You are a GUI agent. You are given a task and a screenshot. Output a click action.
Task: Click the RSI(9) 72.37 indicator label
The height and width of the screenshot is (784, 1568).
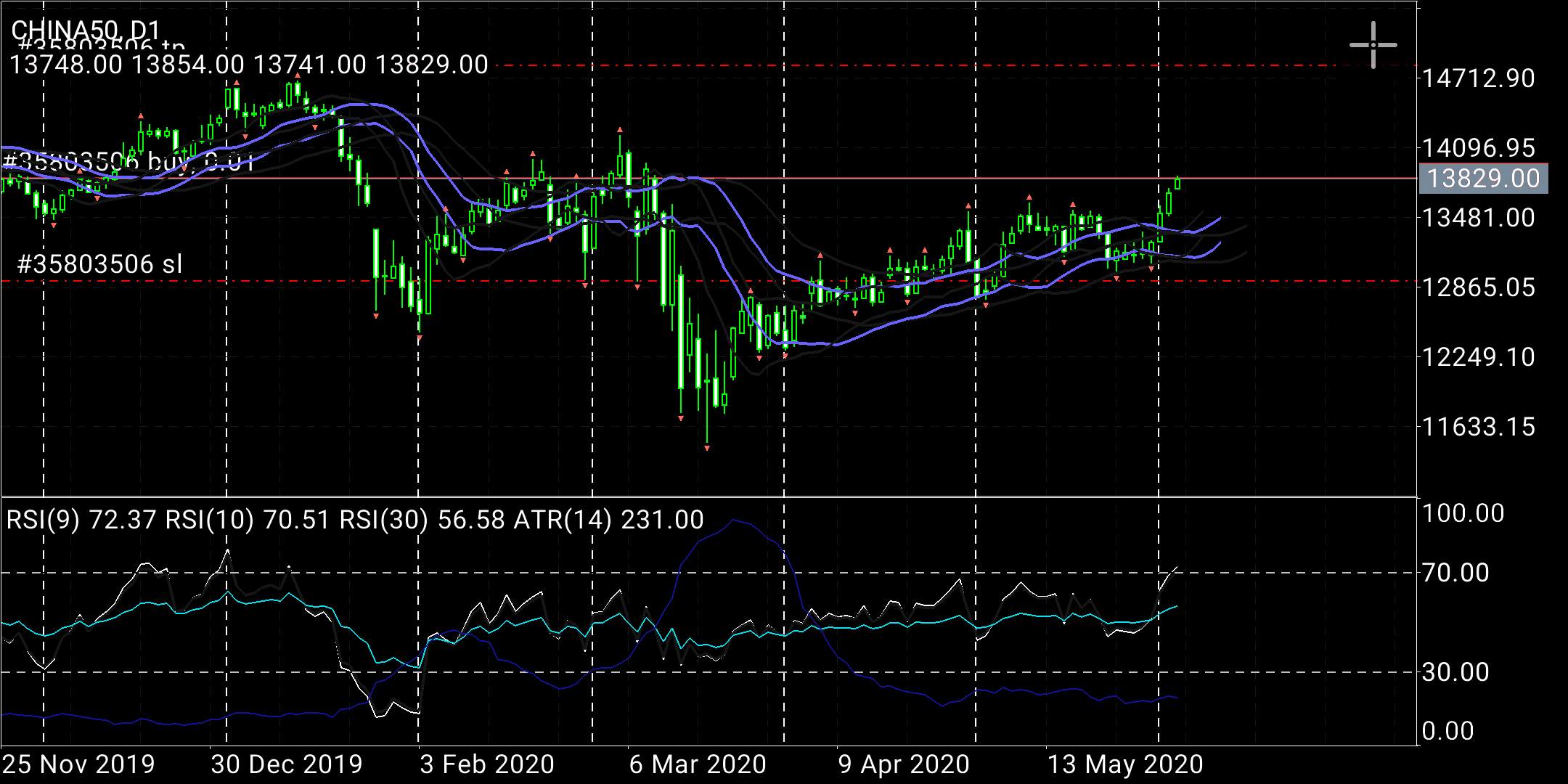82,520
